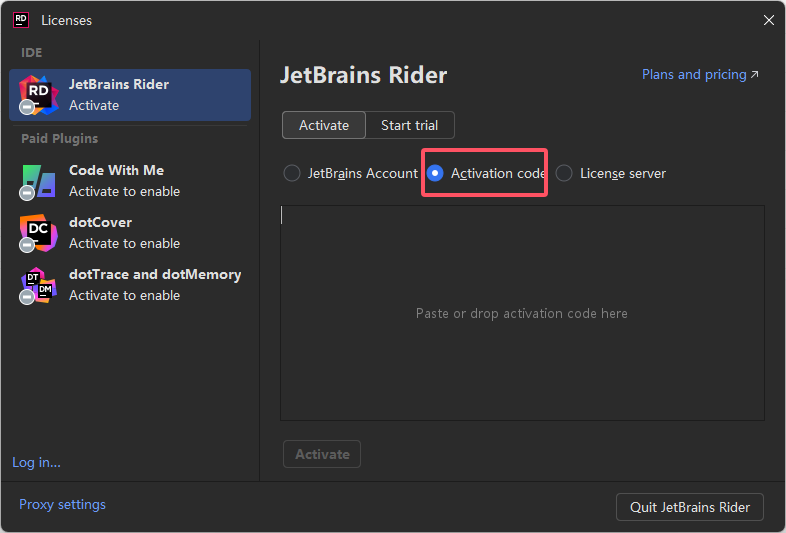Switch to the Start trial tab
The width and height of the screenshot is (786, 533).
[x=410, y=125]
